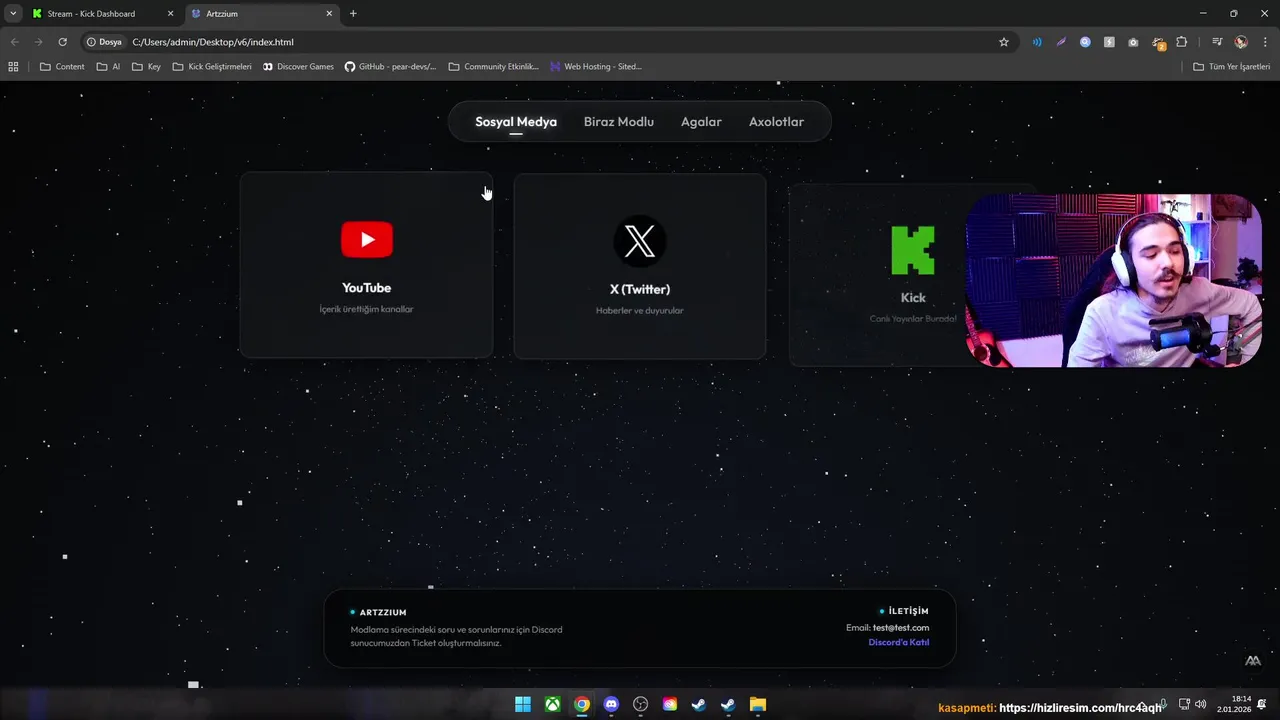1280x720 pixels.
Task: Open a new browser tab
Action: coord(353,14)
